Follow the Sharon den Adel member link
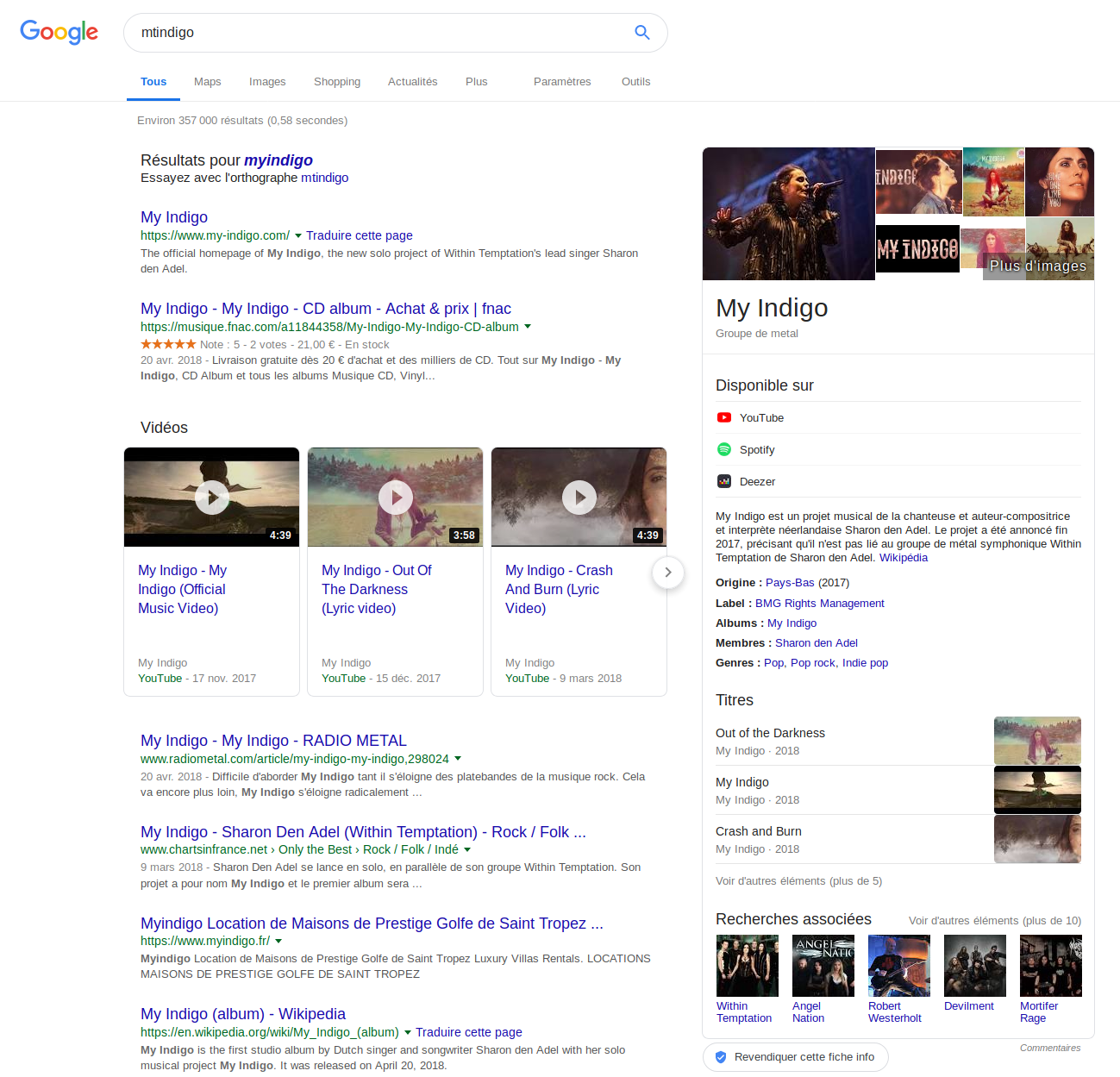1120x1077 pixels. [x=816, y=642]
